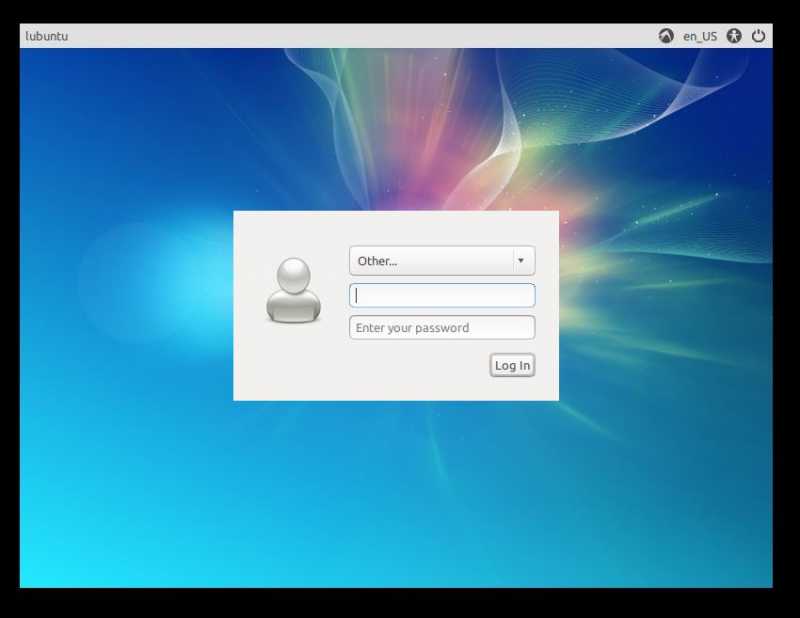Image resolution: width=800 pixels, height=618 pixels.
Task: Open the en_US language selector
Action: [699, 36]
